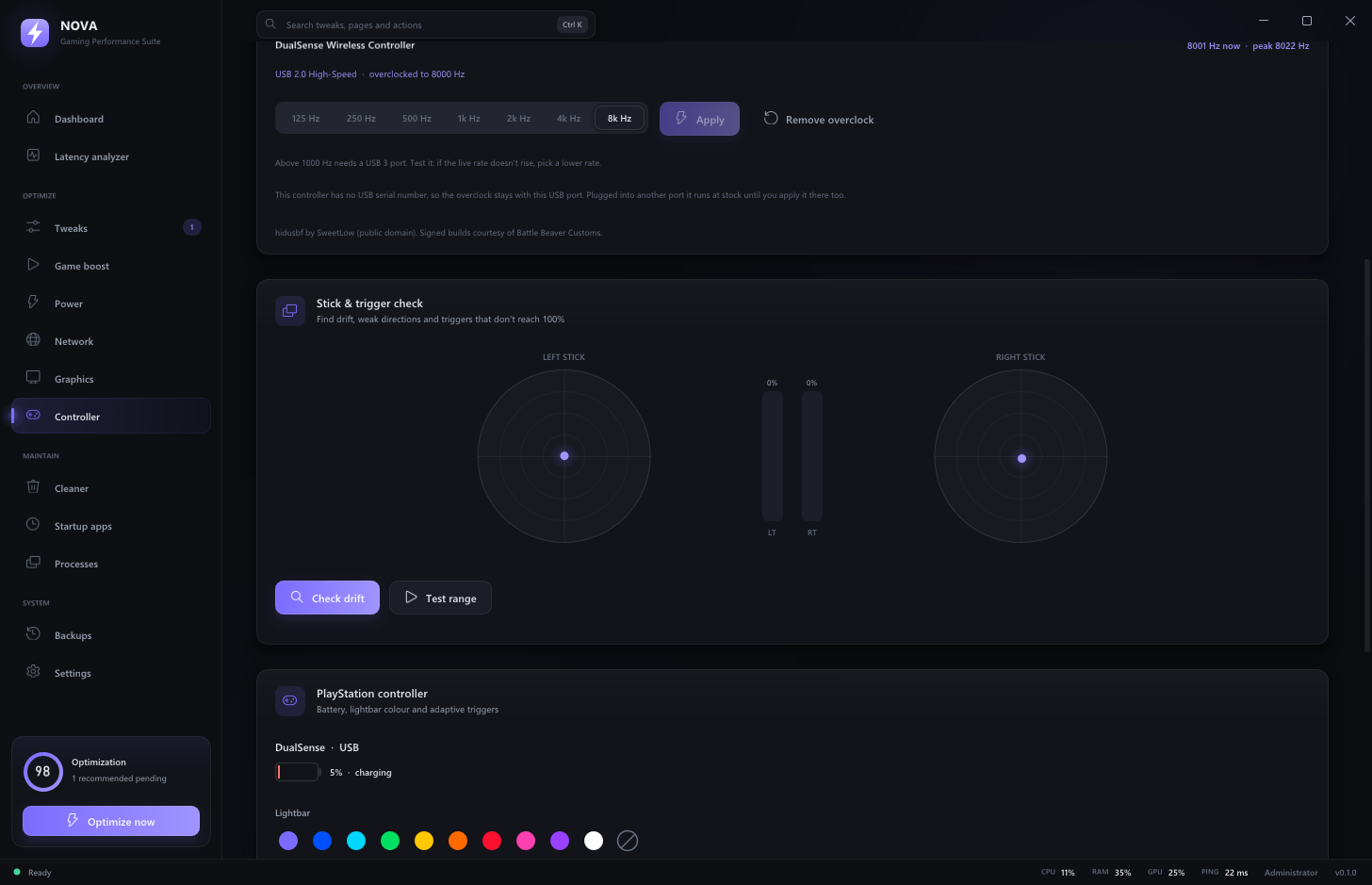This screenshot has width=1372, height=885.
Task: Click the Administrator status label
Action: tap(1291, 873)
